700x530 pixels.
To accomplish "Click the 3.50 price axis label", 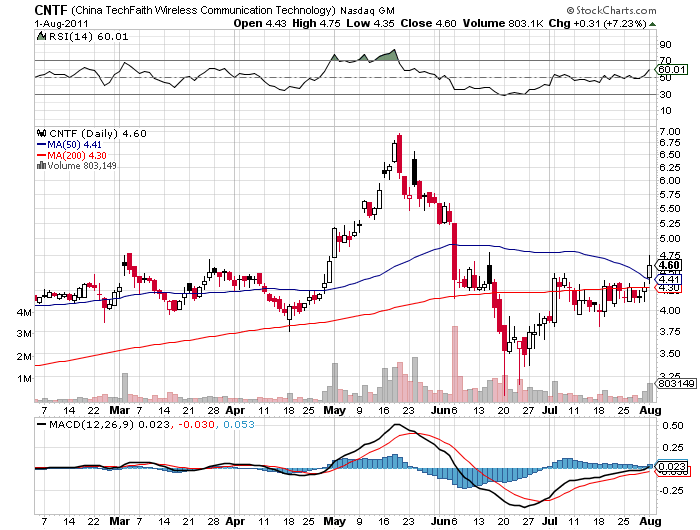I will (670, 353).
